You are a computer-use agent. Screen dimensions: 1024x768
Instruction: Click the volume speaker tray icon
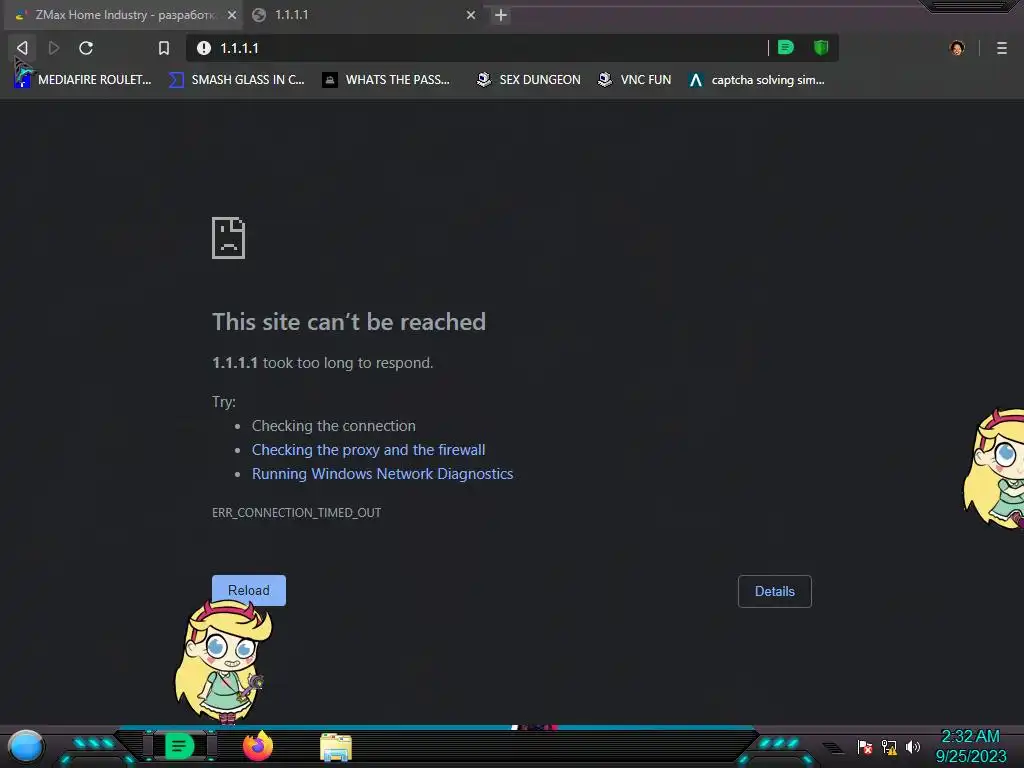point(912,747)
